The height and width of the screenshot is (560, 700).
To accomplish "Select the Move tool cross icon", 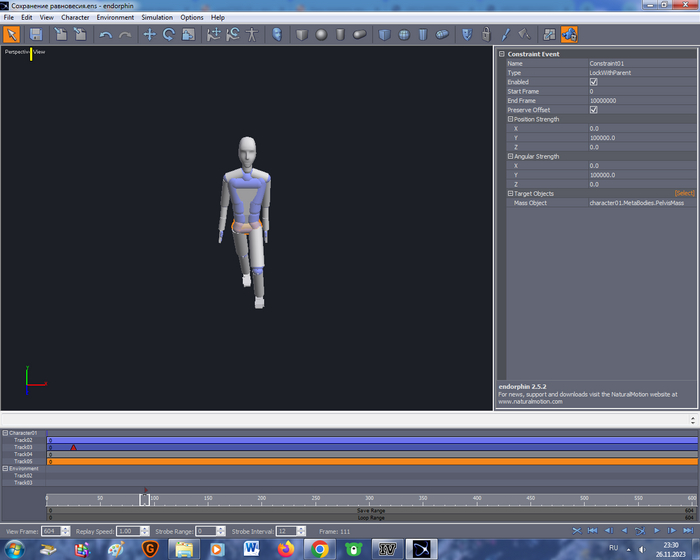I will [150, 35].
